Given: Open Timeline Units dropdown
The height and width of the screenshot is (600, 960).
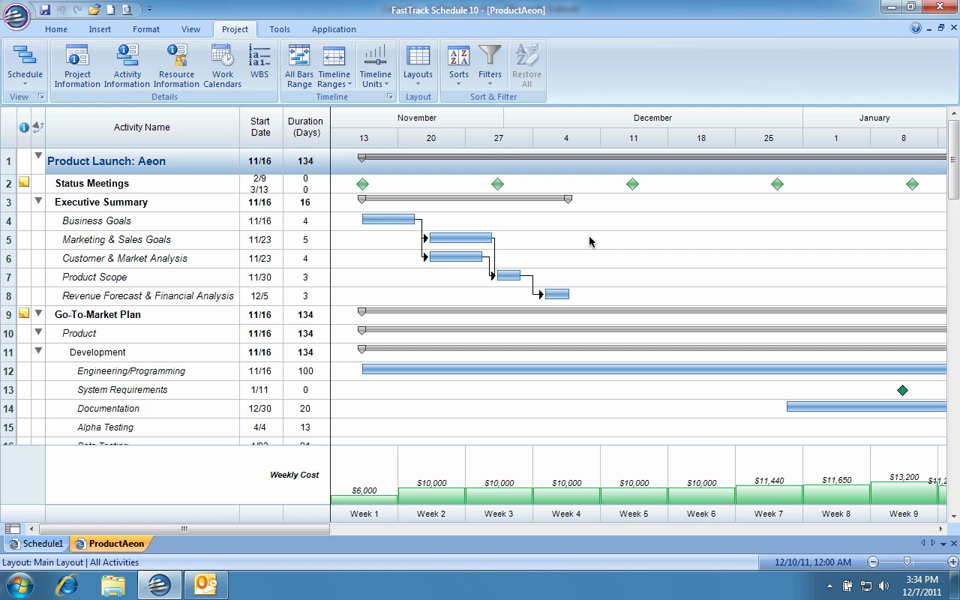Looking at the screenshot, I should (375, 65).
